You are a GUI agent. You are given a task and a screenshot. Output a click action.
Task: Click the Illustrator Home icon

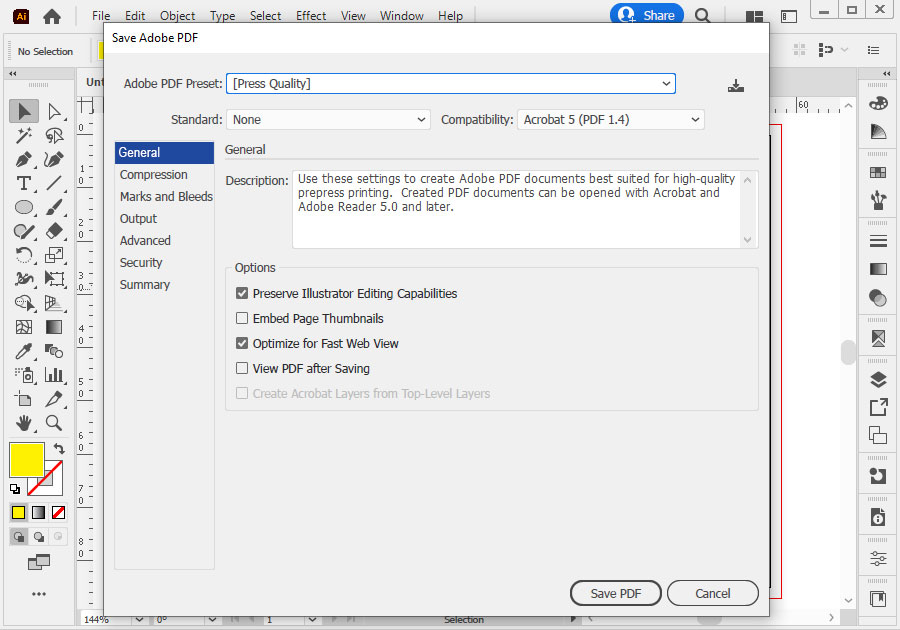[x=52, y=17]
